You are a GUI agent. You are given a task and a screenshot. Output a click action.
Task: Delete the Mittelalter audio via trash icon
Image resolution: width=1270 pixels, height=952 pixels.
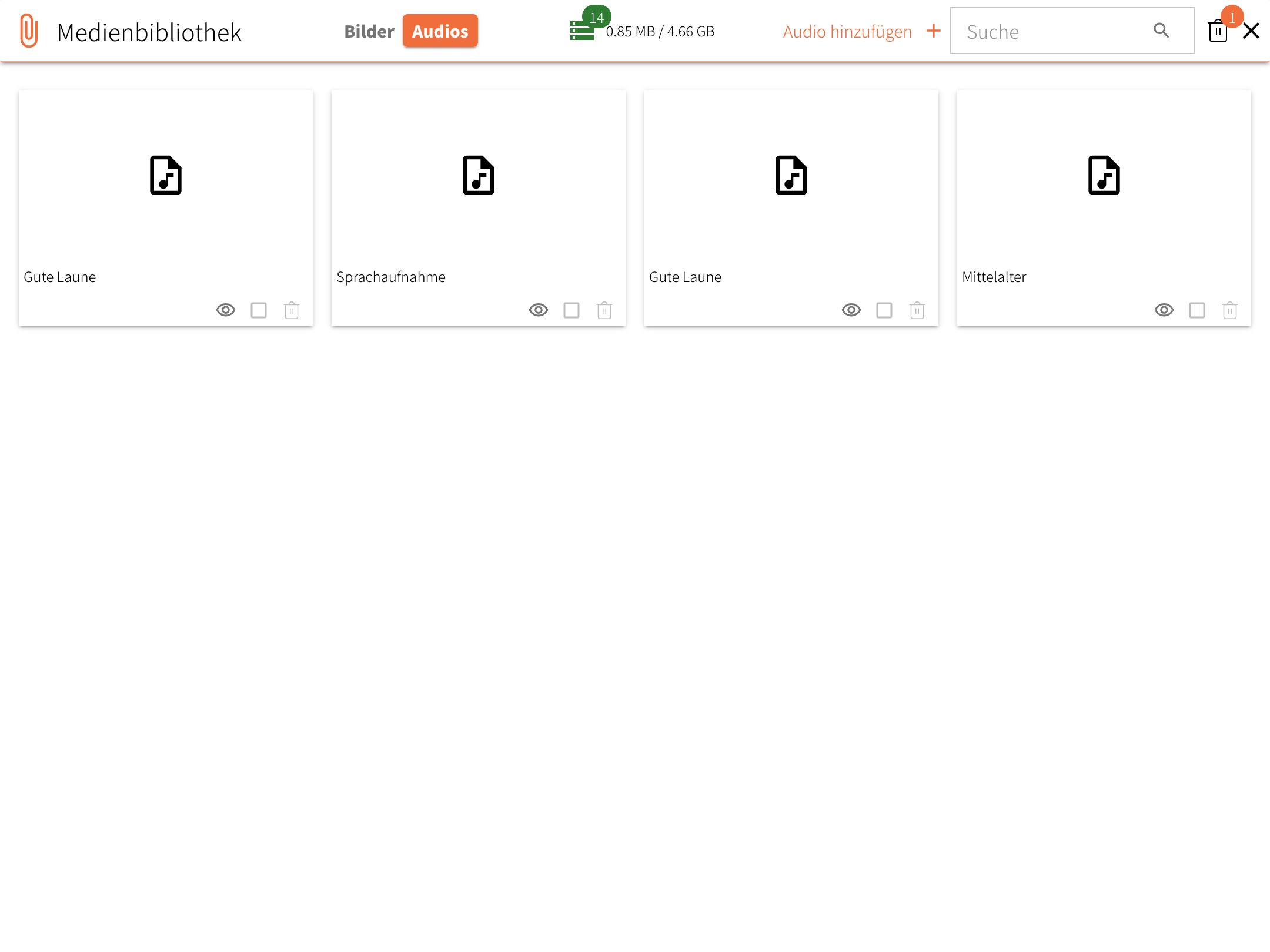coord(1229,310)
